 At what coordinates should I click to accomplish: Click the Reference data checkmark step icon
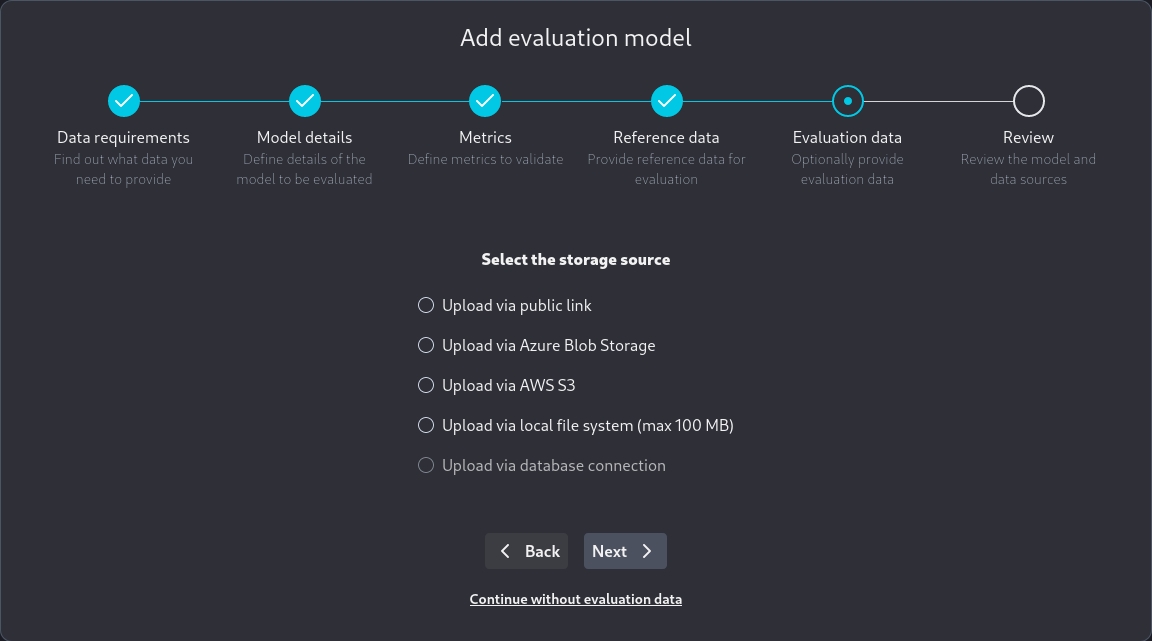pyautogui.click(x=666, y=101)
